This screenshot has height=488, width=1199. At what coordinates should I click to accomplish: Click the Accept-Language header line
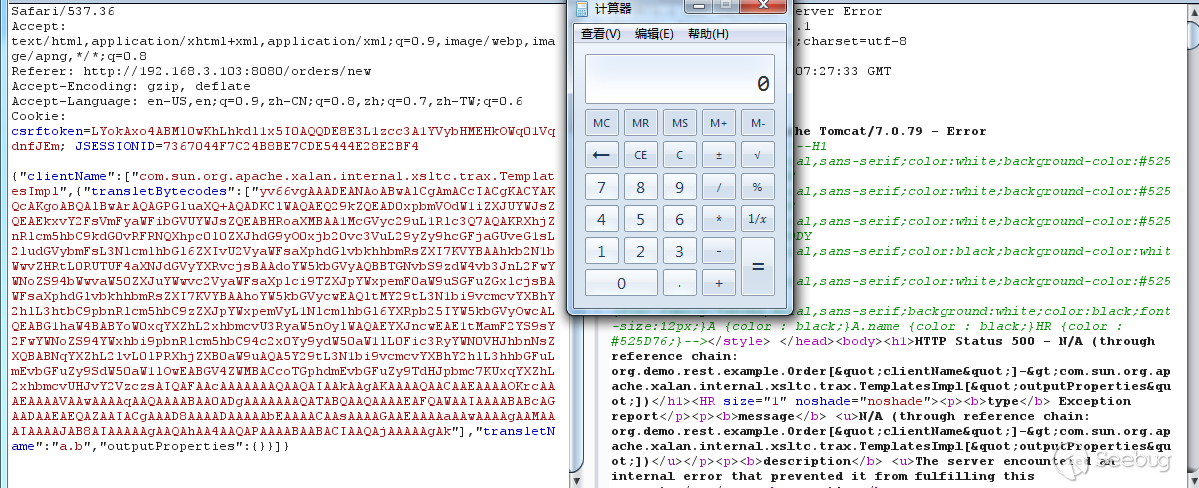point(267,101)
